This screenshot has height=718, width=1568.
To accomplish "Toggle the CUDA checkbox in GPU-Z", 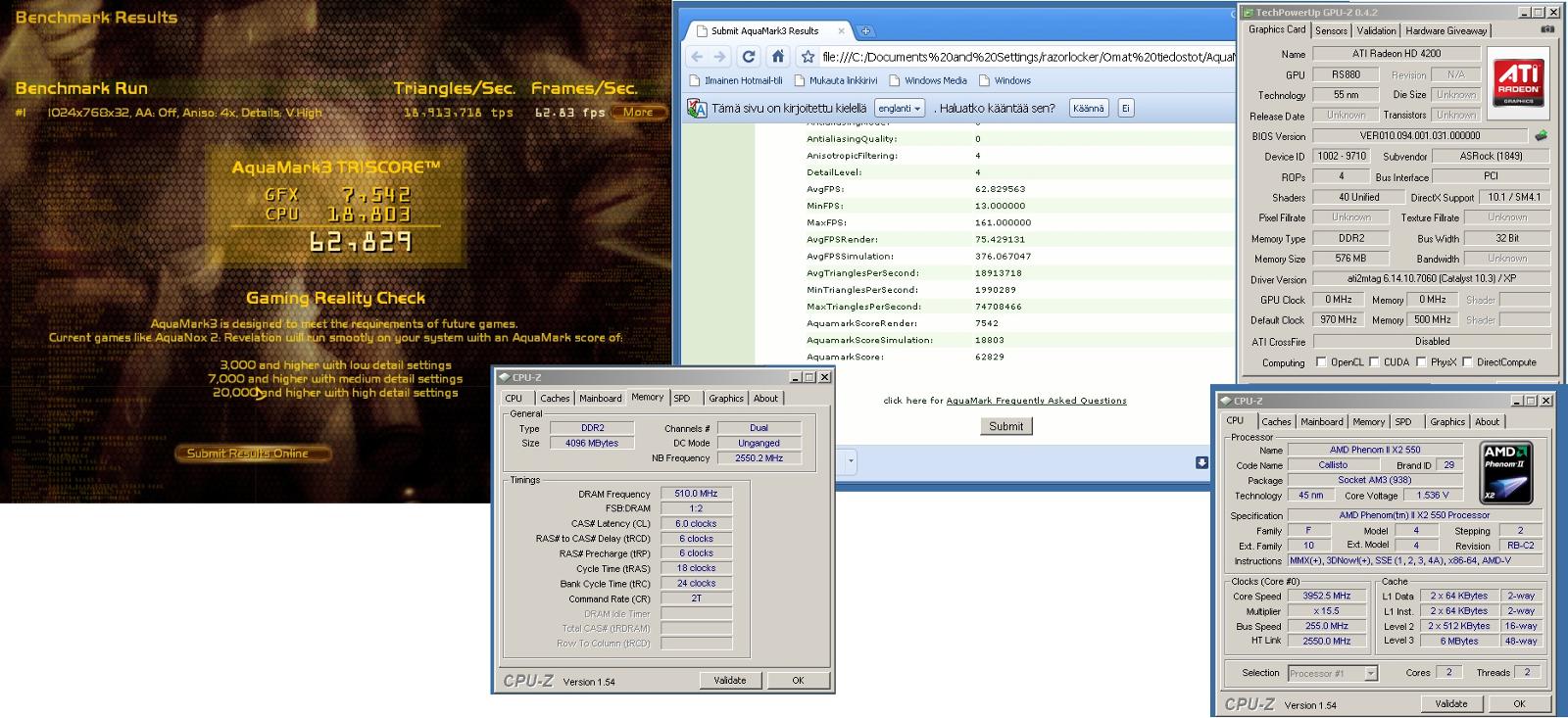I will 1374,361.
